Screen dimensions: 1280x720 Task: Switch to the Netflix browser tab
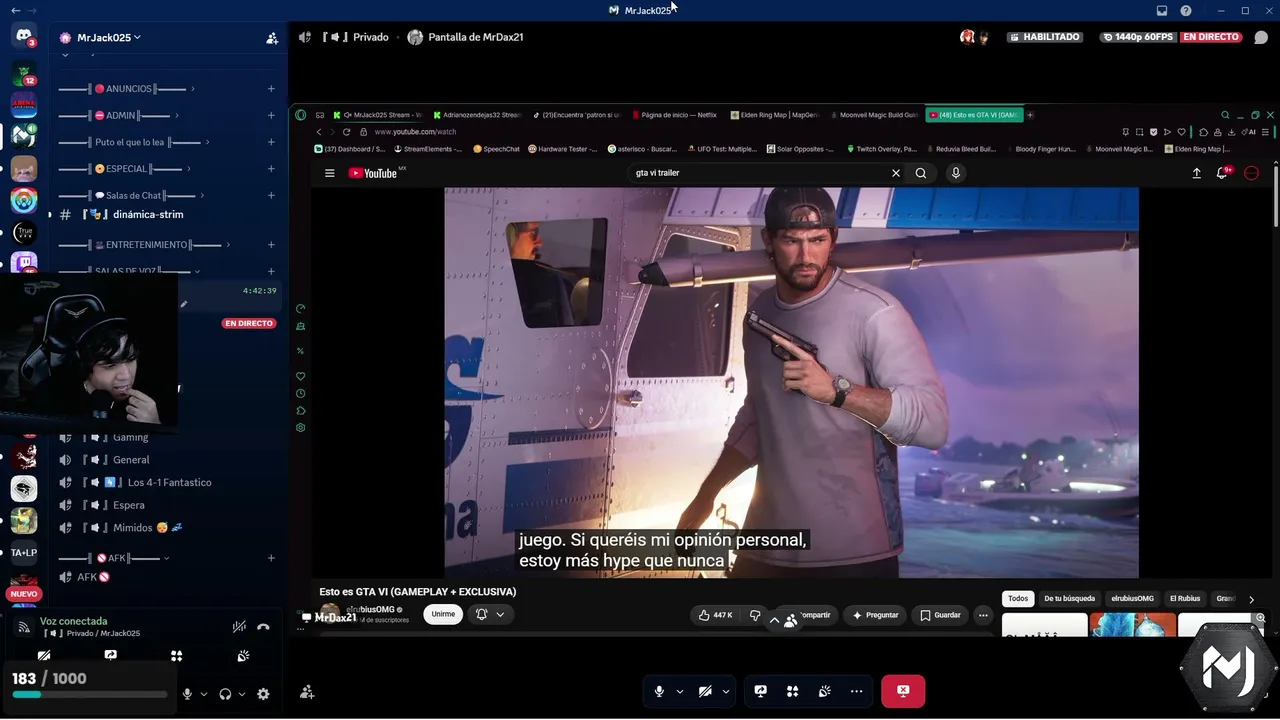[673, 115]
